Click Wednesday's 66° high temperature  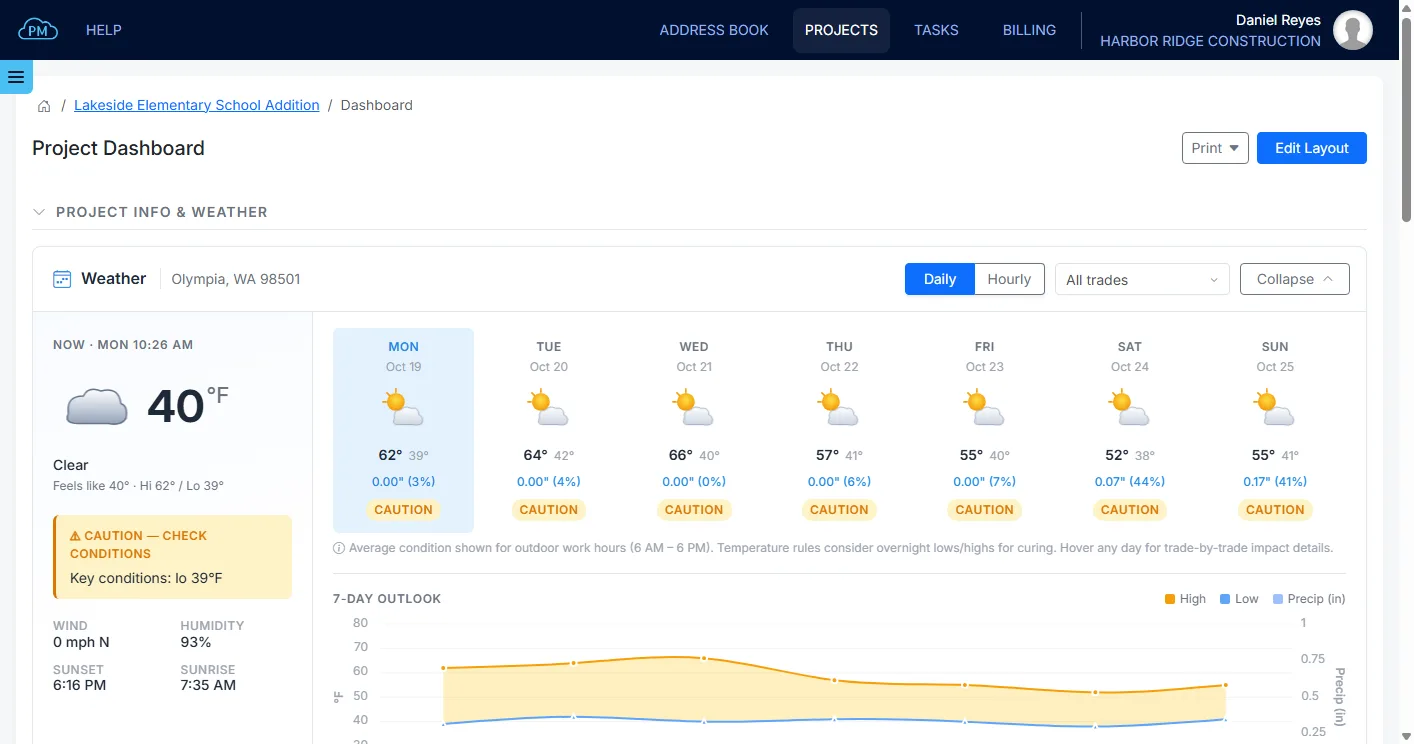680,455
